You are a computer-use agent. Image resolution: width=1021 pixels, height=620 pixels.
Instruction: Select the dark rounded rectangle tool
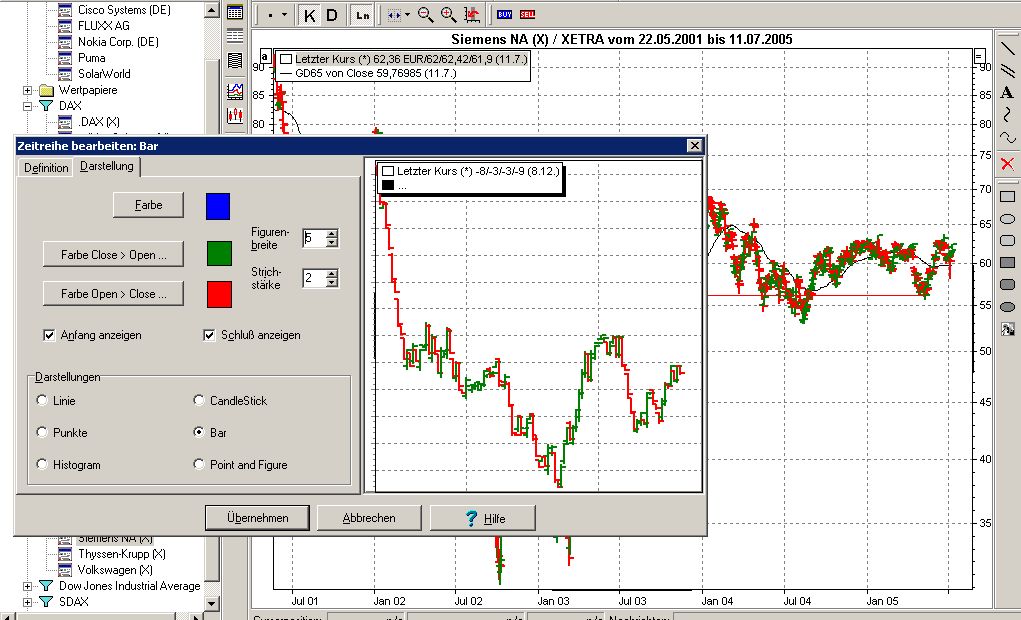coord(1007,285)
